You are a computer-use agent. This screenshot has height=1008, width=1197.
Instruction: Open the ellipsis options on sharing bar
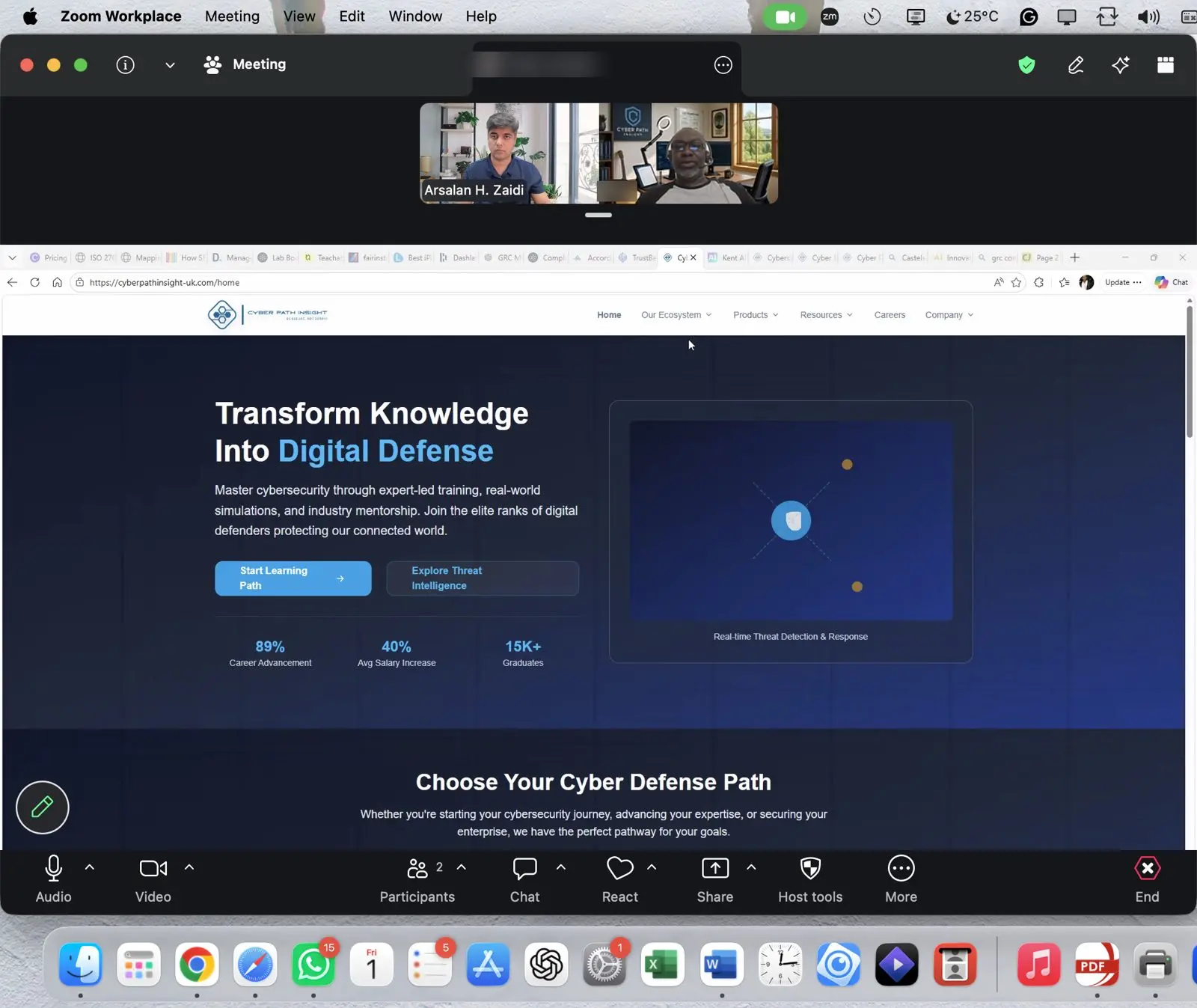(x=723, y=65)
